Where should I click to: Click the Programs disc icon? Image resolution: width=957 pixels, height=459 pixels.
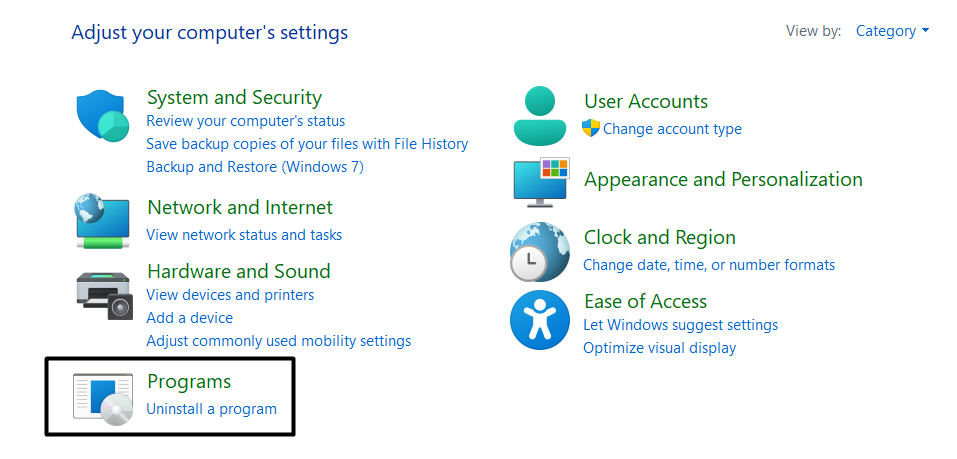103,397
